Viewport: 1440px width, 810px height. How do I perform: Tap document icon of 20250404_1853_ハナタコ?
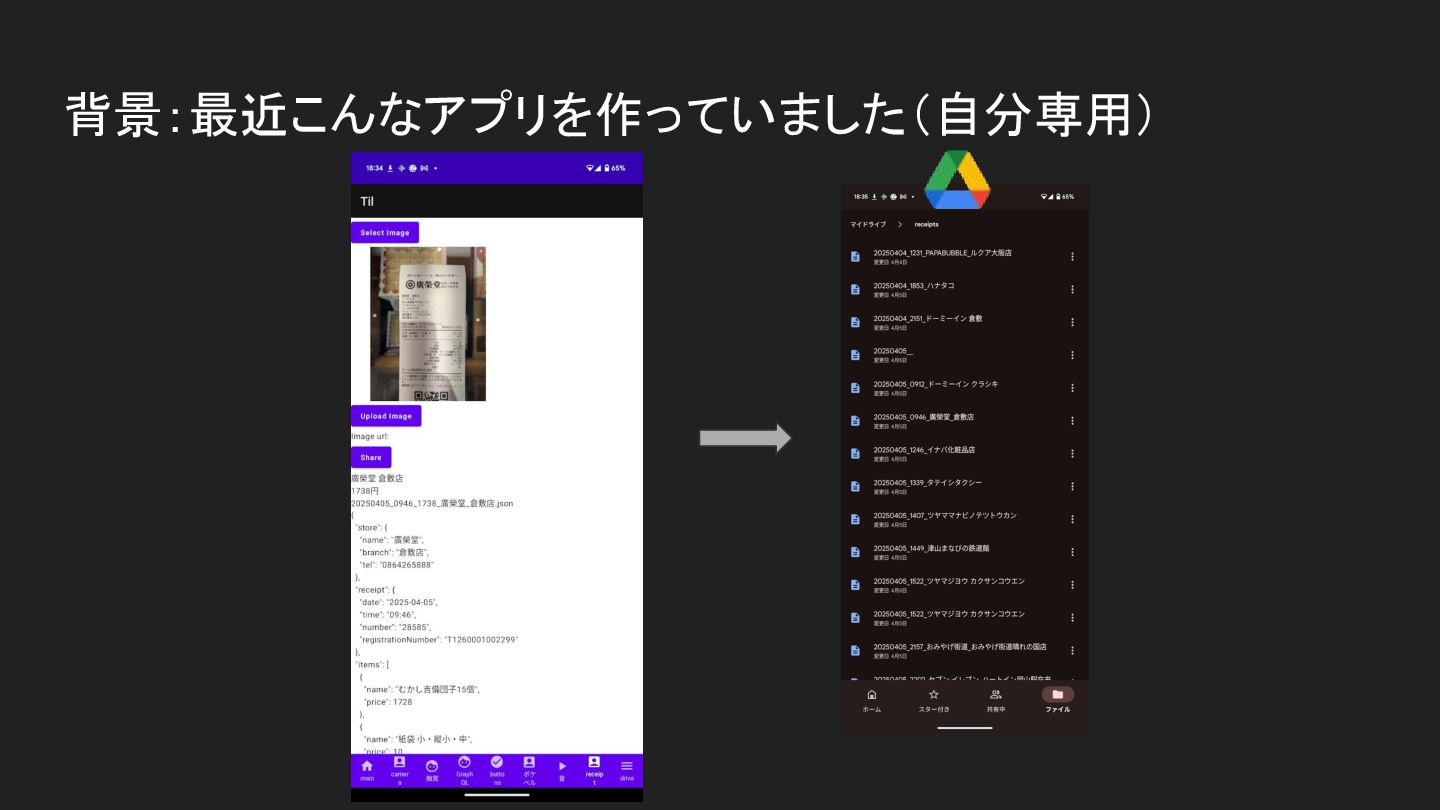tap(855, 289)
